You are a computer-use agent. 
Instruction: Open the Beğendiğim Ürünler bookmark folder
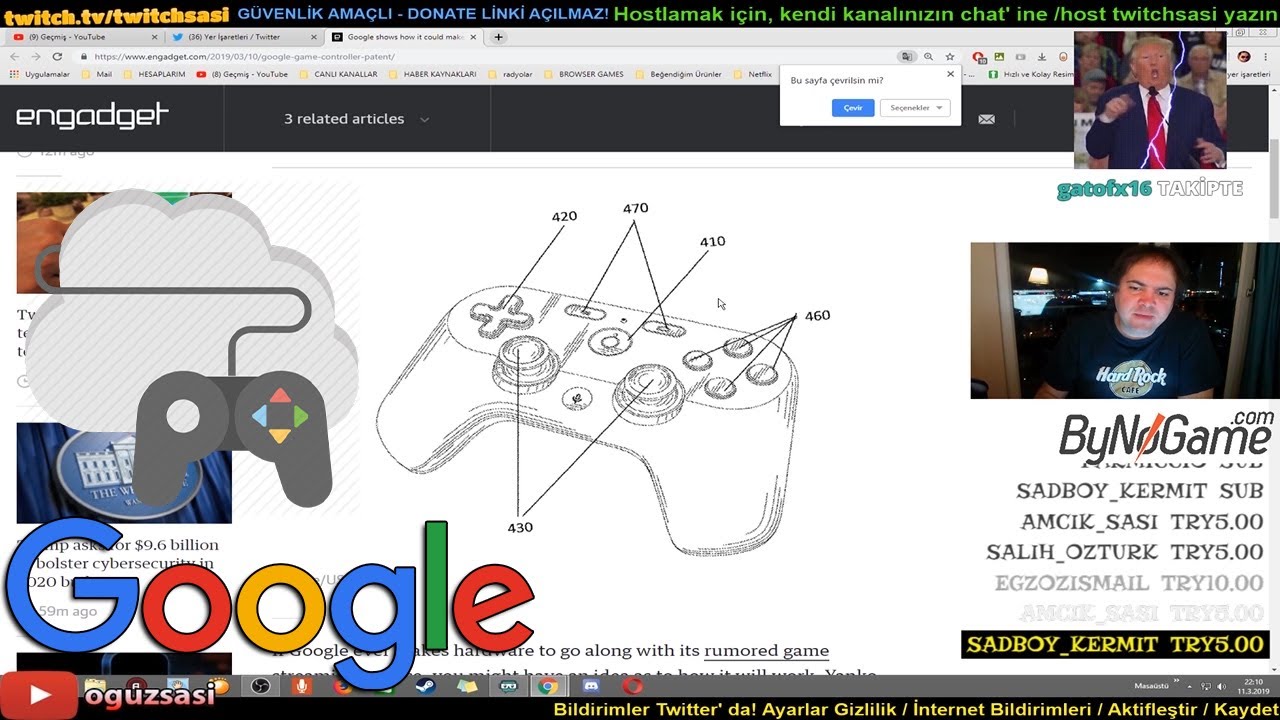pos(678,74)
